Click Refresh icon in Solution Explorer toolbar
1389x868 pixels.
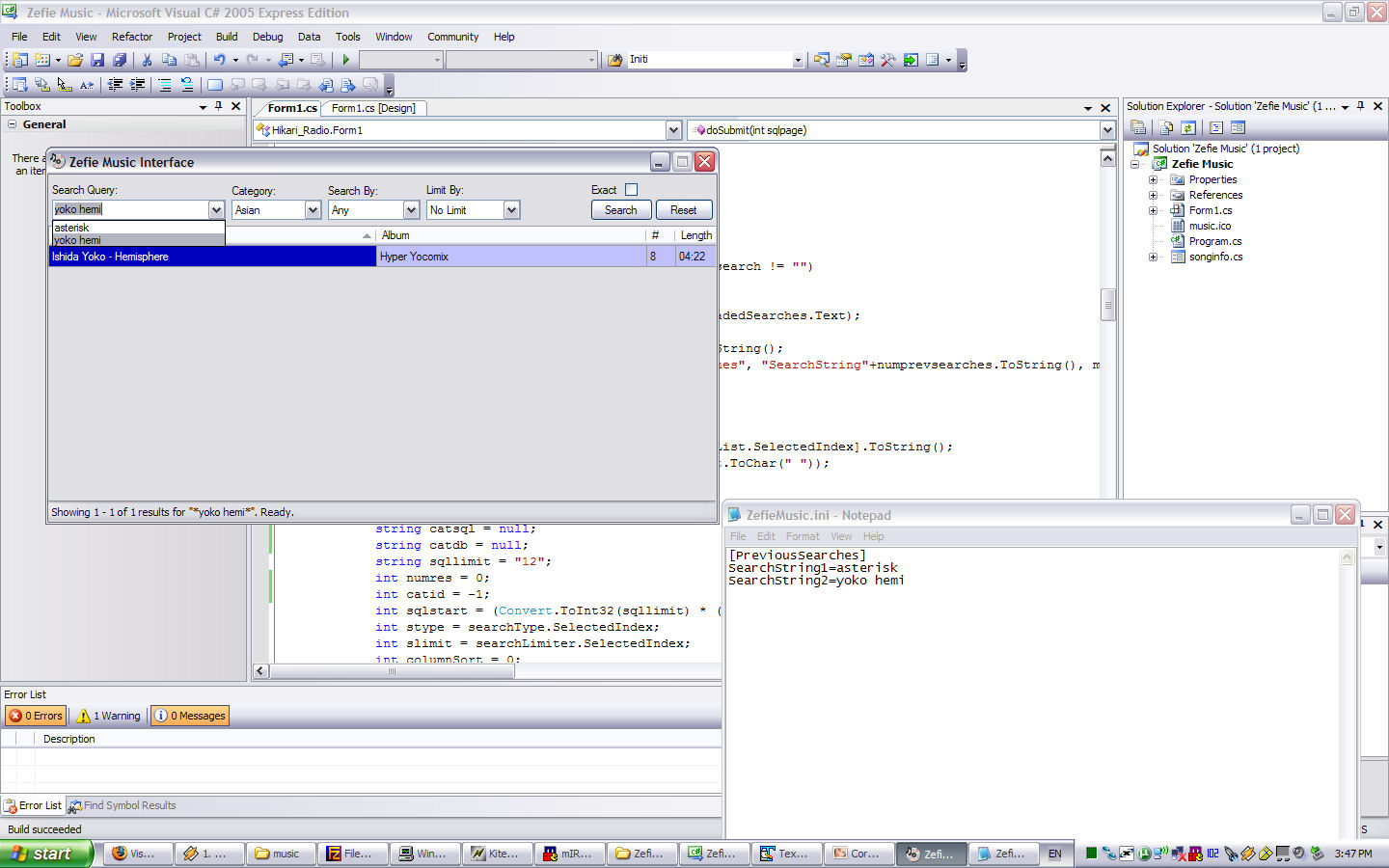click(x=1188, y=127)
